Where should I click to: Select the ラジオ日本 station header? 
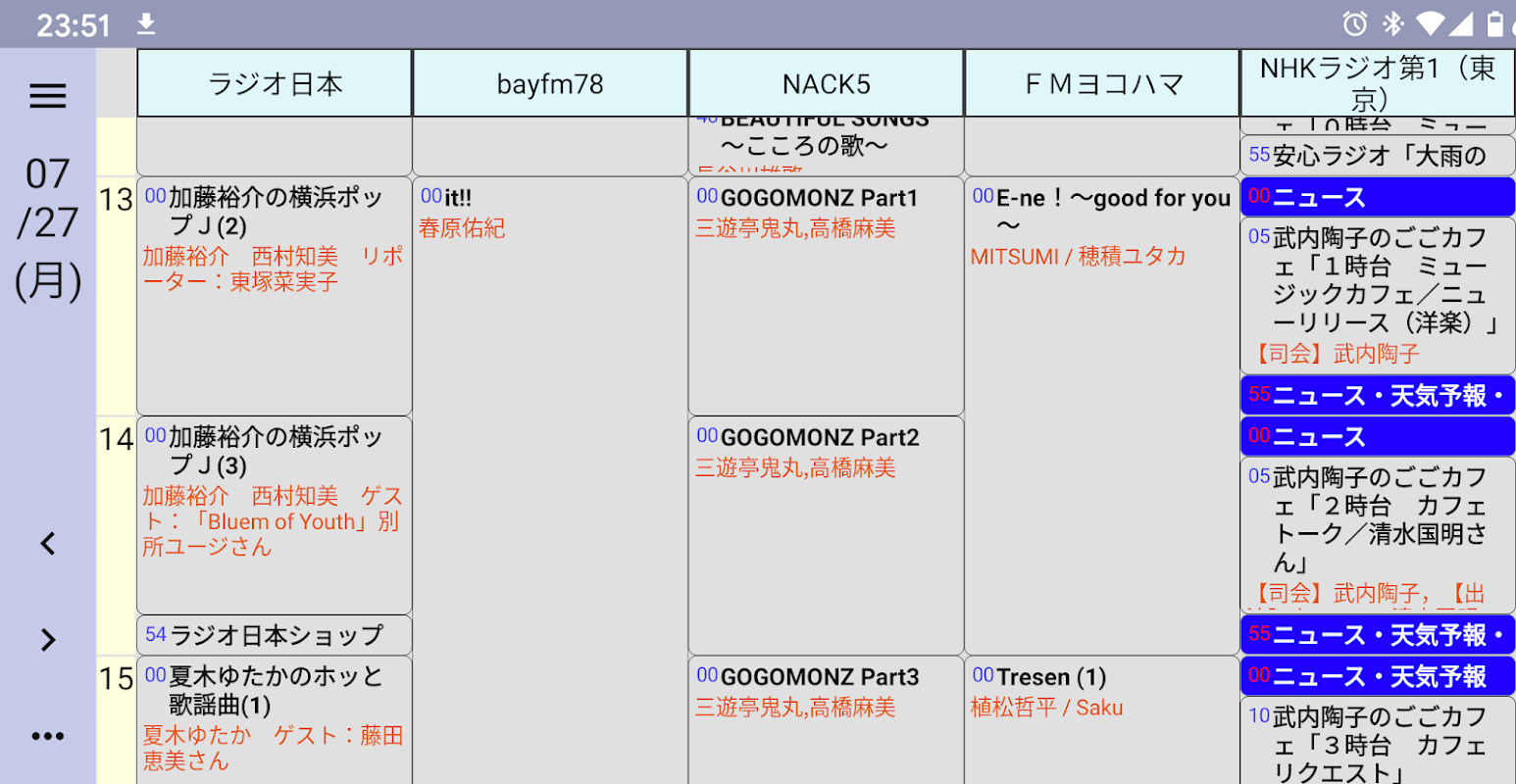275,83
